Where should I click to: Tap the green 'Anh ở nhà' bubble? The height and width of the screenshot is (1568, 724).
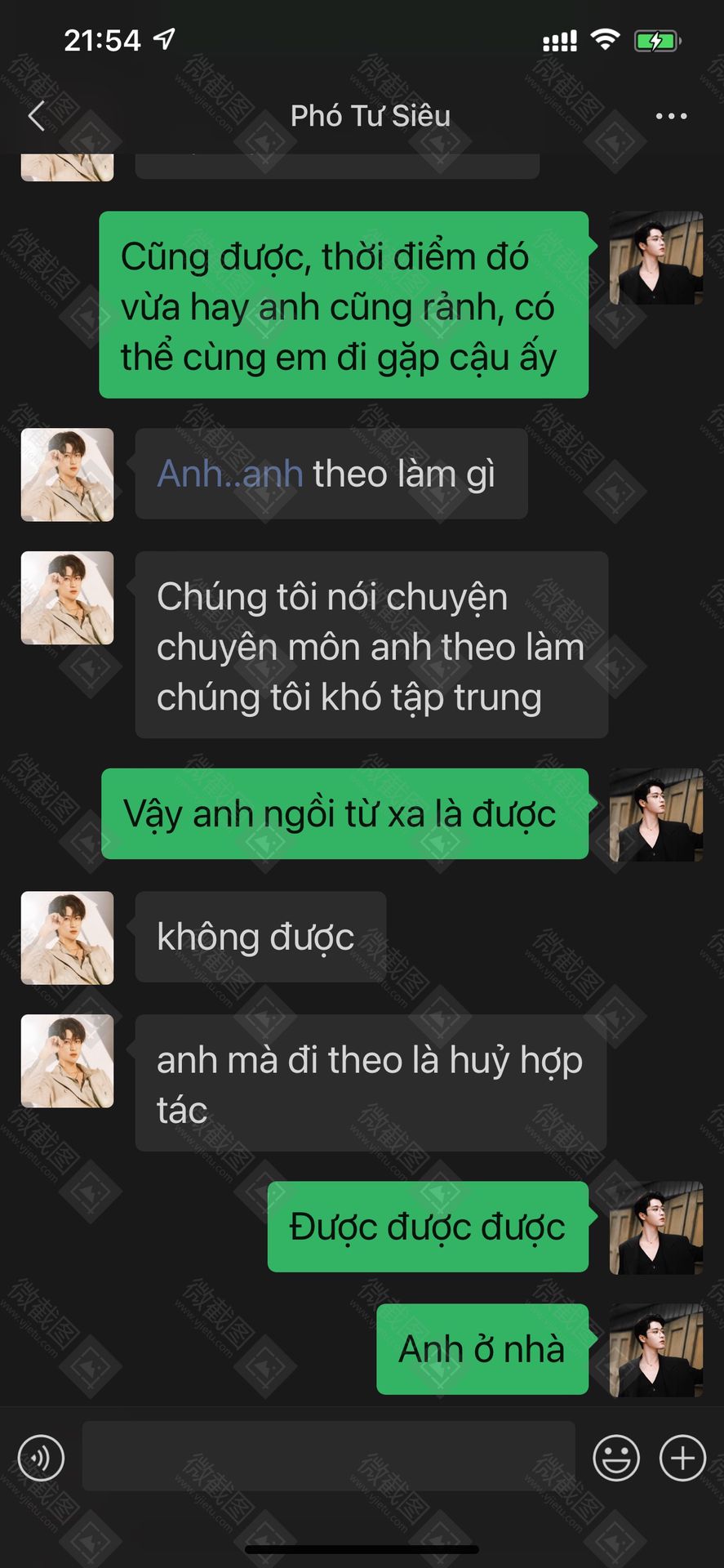tap(482, 1349)
